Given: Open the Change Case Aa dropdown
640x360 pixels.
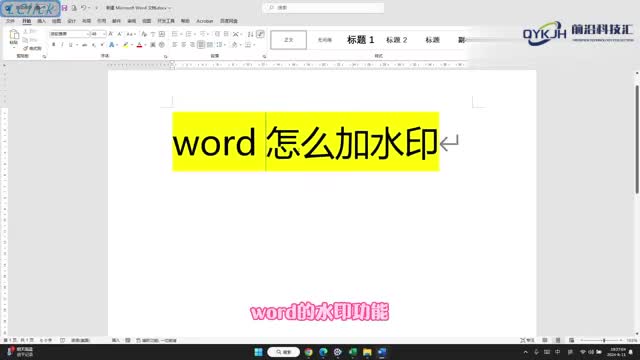Looking at the screenshot, I should click(130, 34).
